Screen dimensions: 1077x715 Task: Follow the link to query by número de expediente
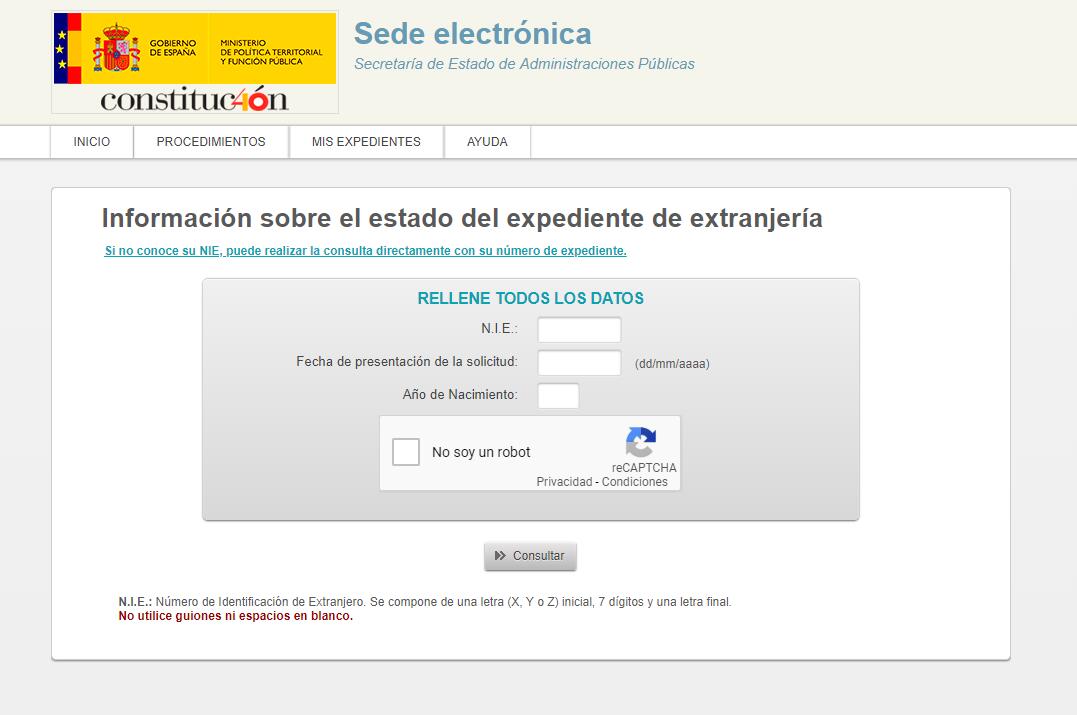pos(365,251)
